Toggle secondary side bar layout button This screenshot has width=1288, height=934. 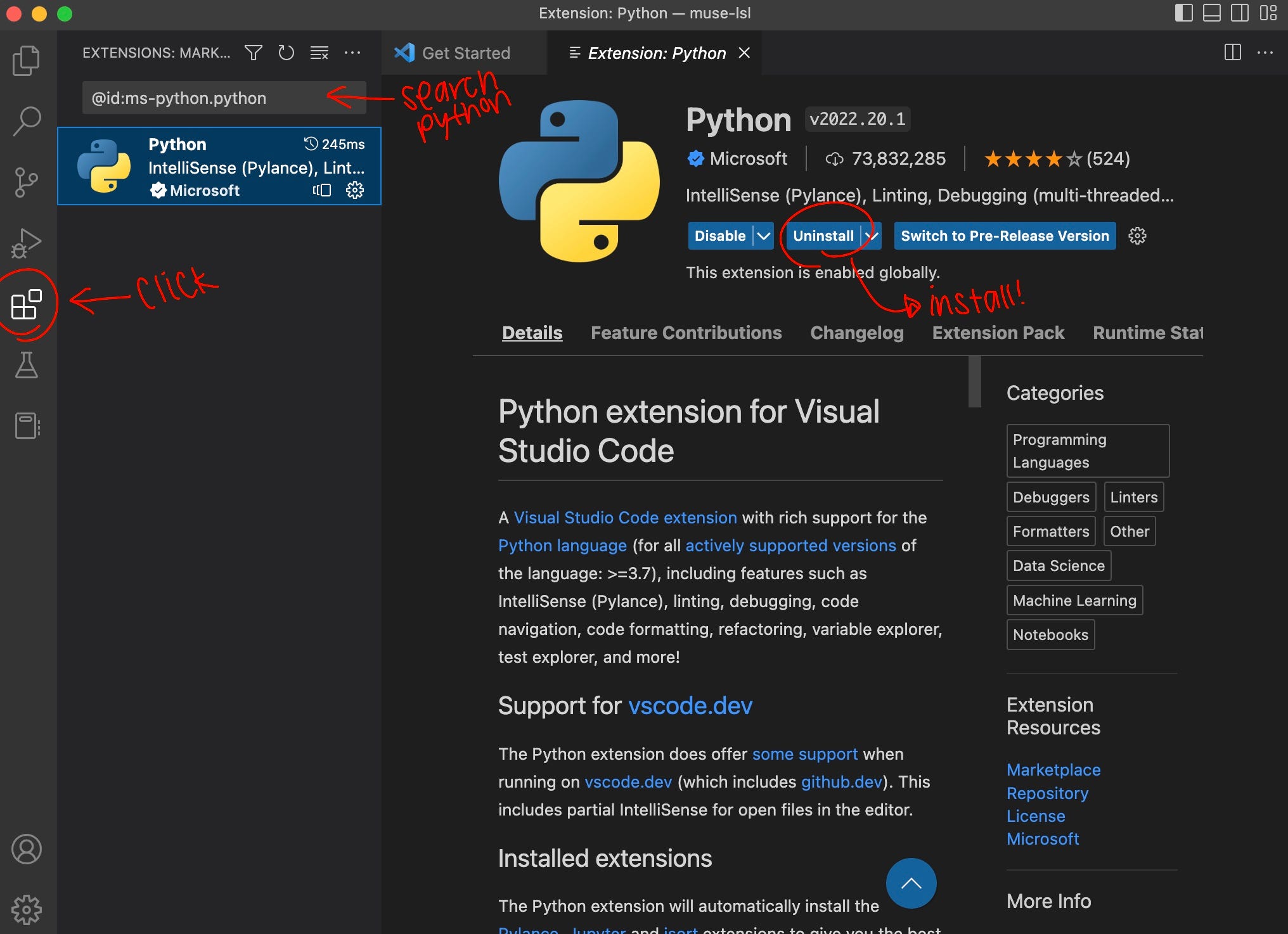1239,13
